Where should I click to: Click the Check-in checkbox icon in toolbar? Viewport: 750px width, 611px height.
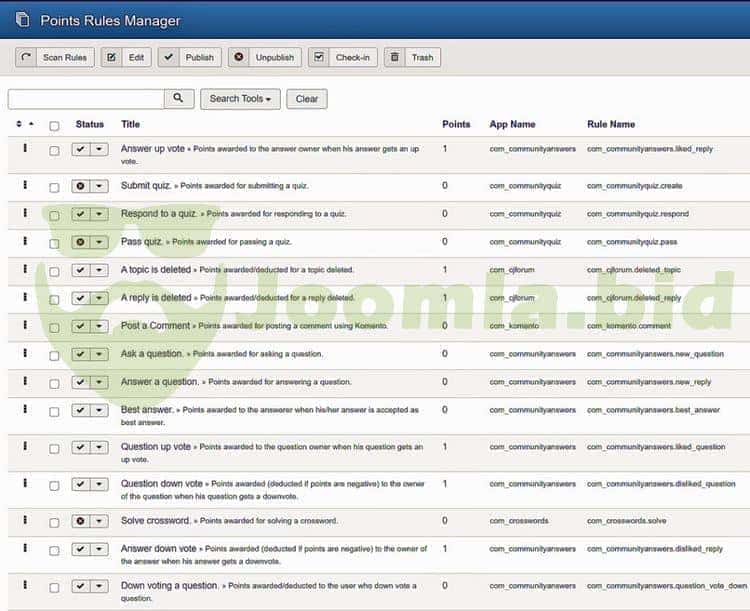pyautogui.click(x=319, y=57)
